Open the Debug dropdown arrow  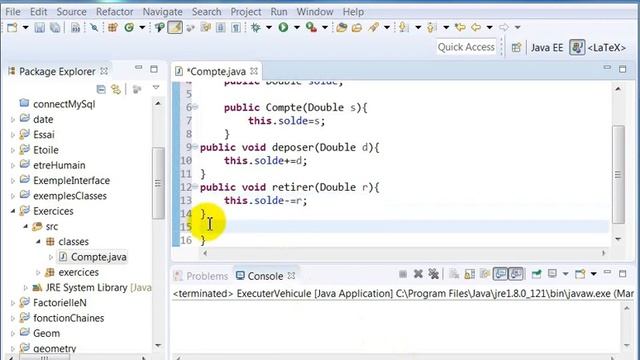pos(269,27)
